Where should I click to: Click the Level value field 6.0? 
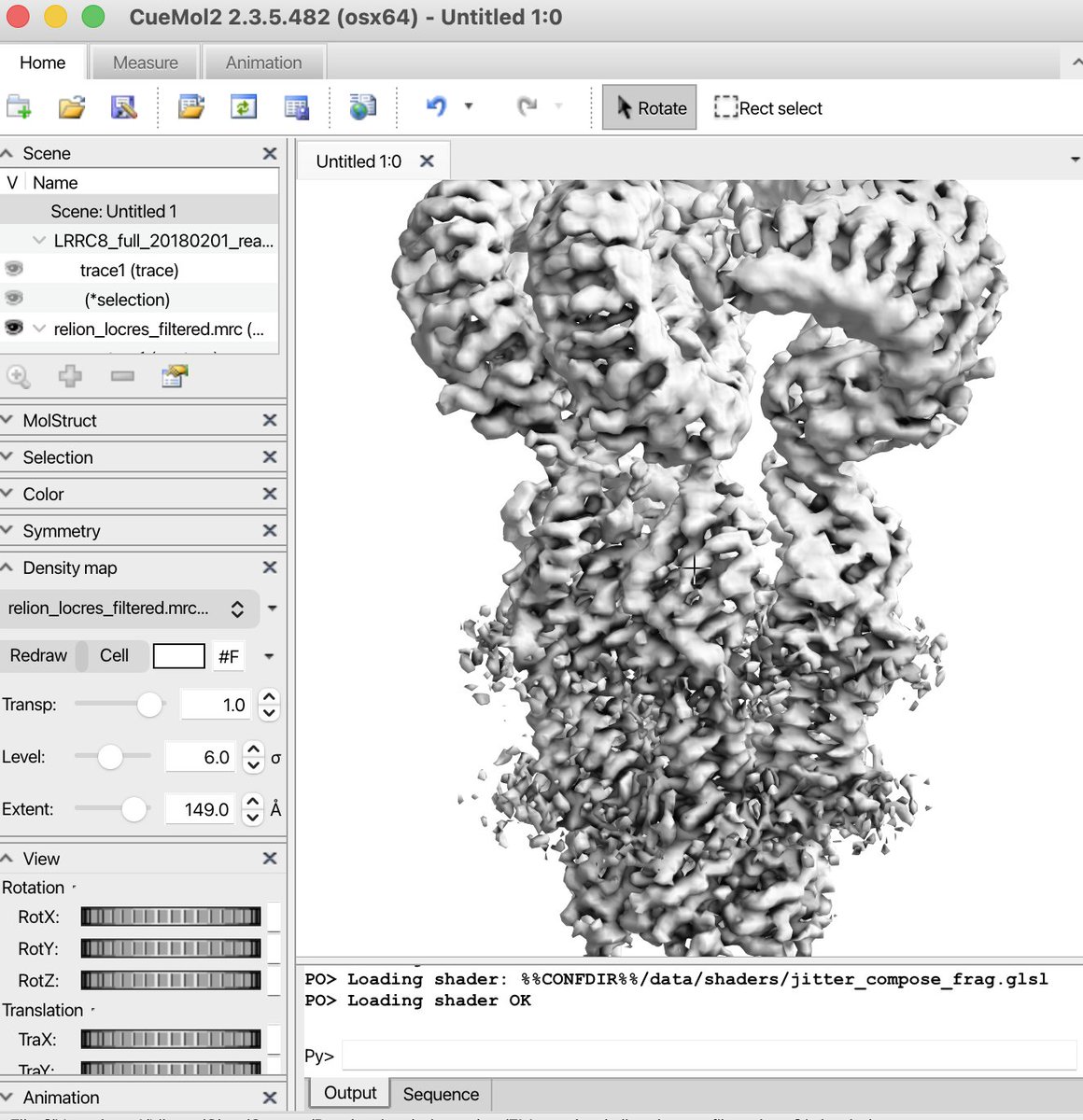pyautogui.click(x=202, y=757)
